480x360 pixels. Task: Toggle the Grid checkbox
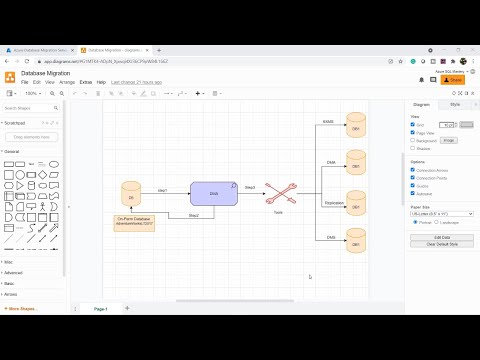(x=413, y=125)
